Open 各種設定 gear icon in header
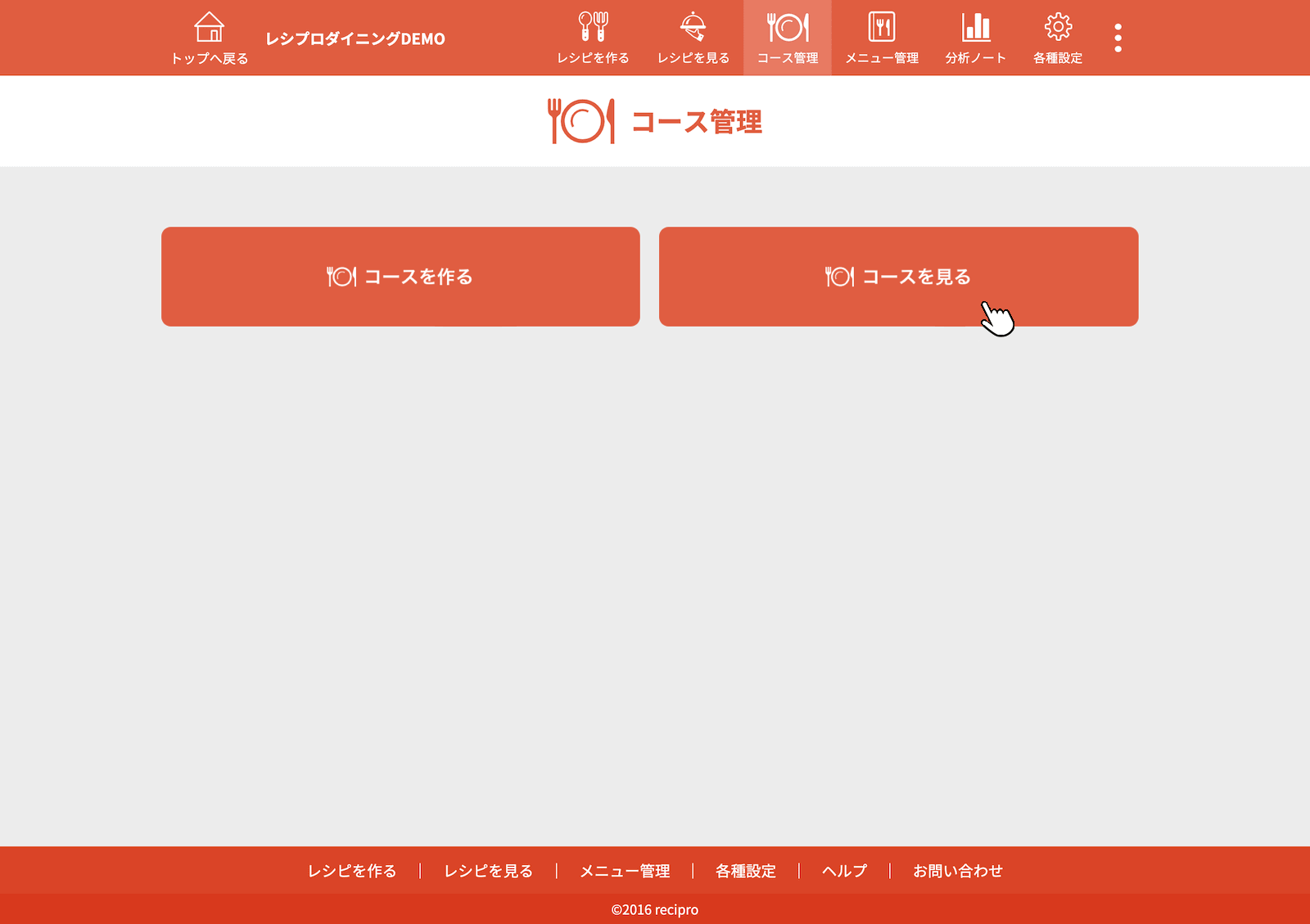The image size is (1310, 924). (x=1057, y=29)
